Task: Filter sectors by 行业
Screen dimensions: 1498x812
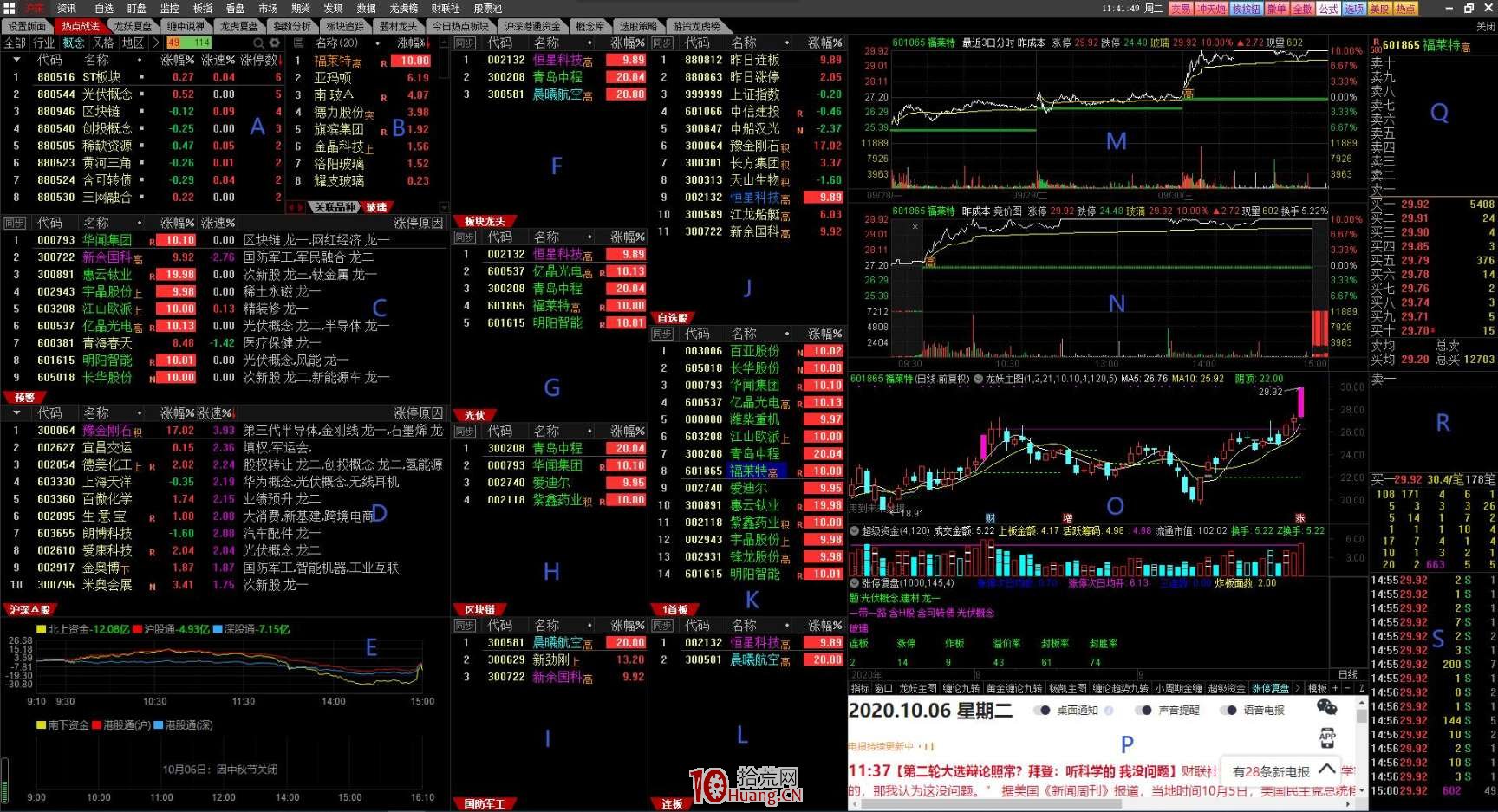Action: [43, 42]
